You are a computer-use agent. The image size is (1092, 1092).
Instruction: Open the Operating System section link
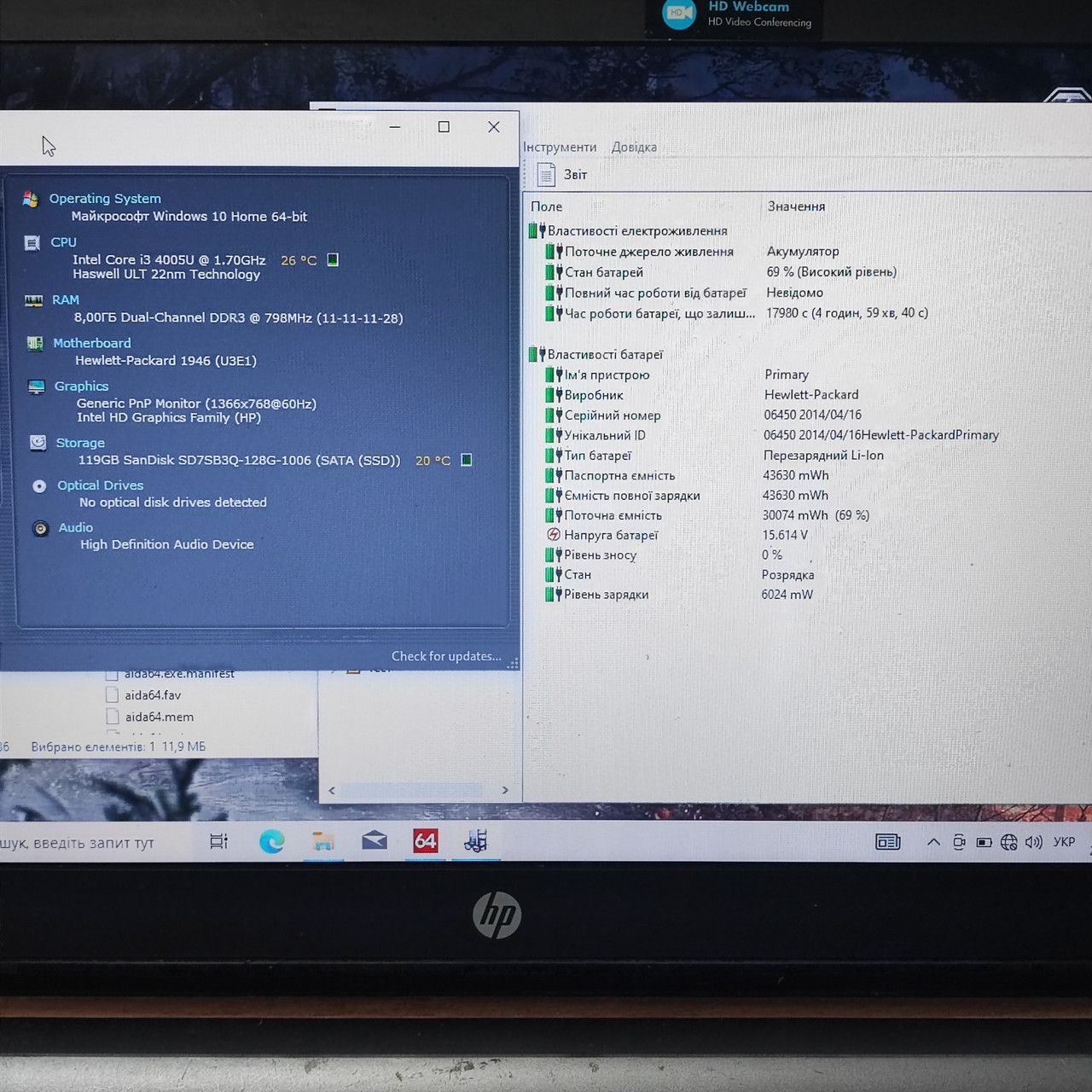[x=105, y=199]
